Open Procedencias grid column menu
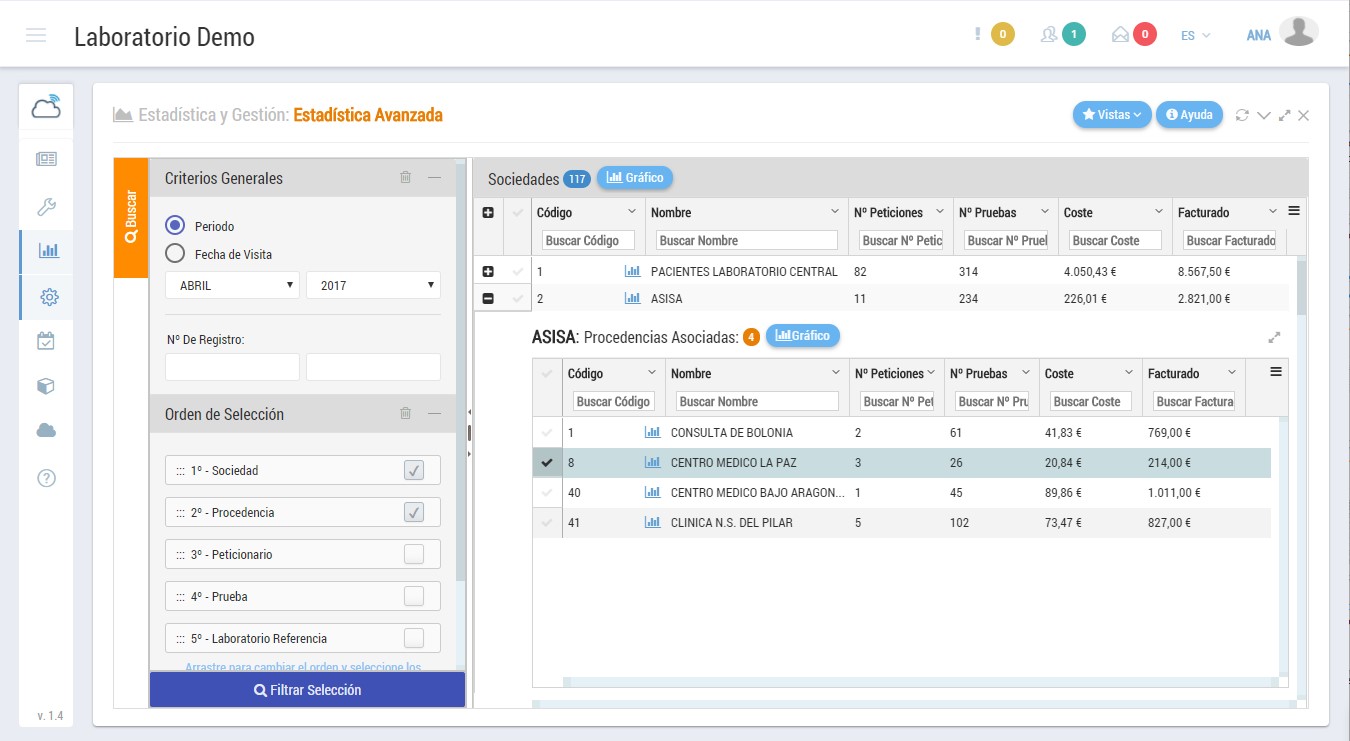This screenshot has height=741, width=1350. point(1275,372)
